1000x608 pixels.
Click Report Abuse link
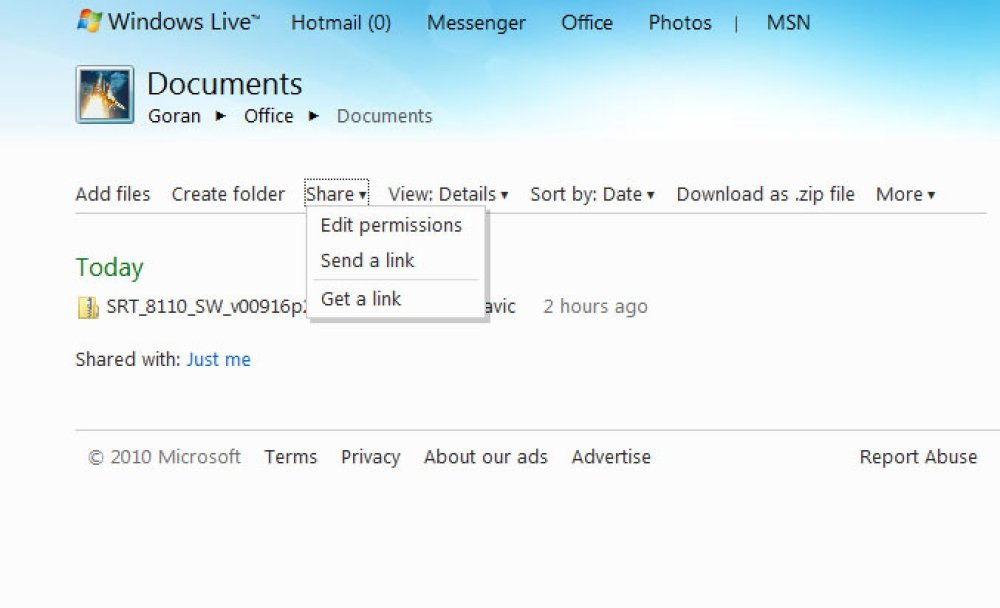tap(918, 457)
